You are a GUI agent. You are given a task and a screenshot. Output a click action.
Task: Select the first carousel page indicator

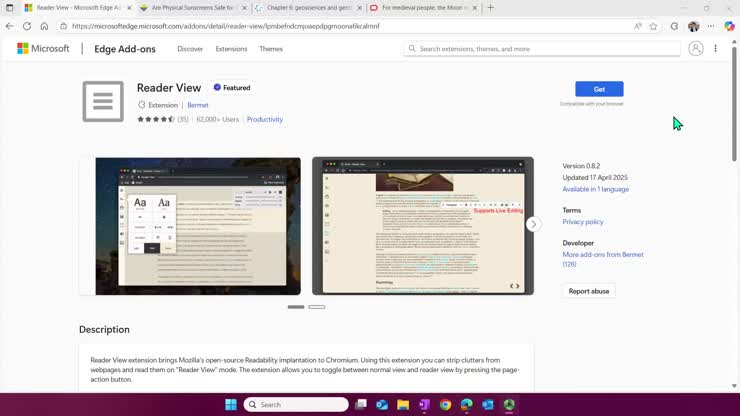click(296, 307)
